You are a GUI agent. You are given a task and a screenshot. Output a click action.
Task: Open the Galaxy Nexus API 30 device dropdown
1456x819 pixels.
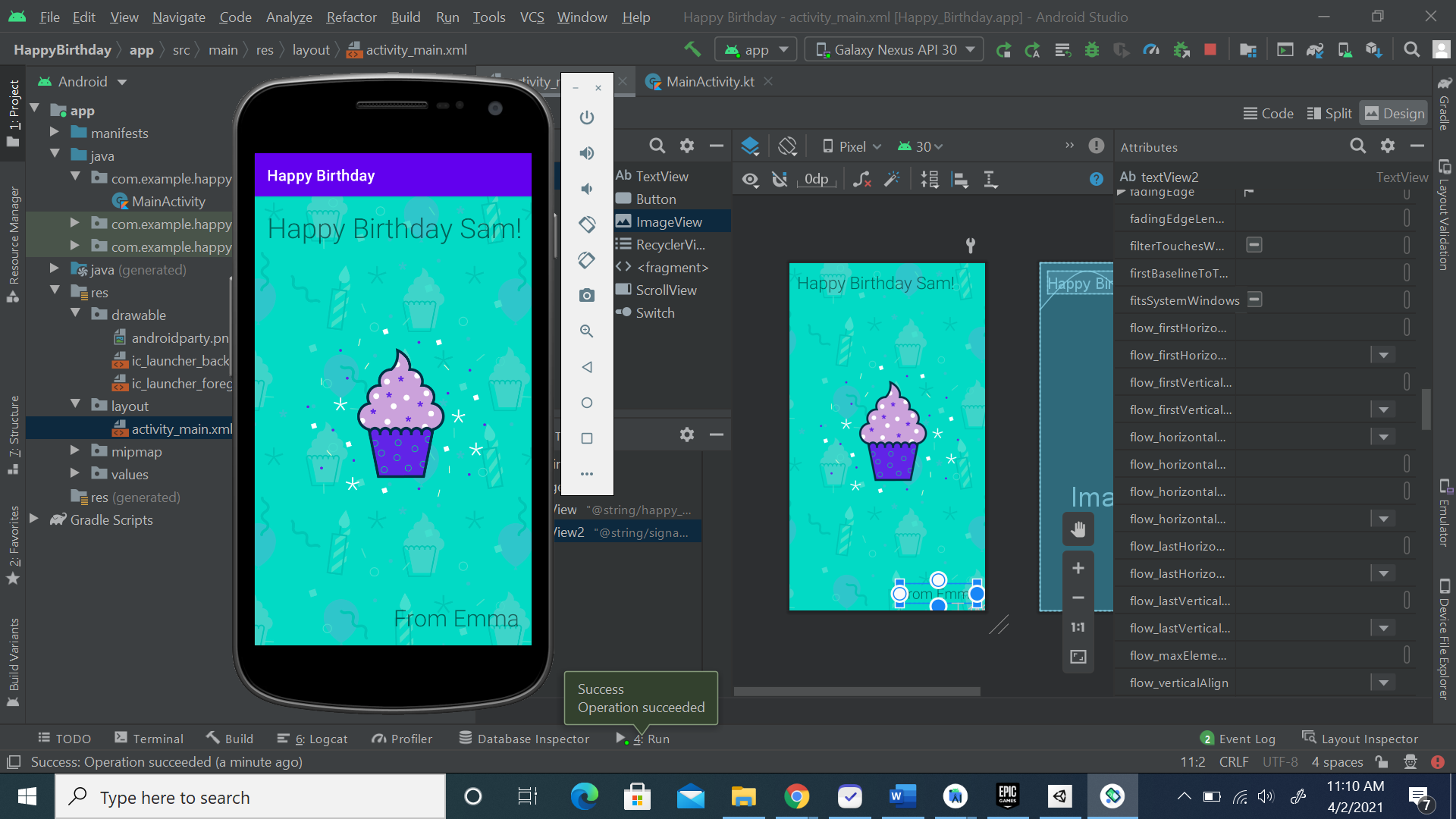(894, 50)
